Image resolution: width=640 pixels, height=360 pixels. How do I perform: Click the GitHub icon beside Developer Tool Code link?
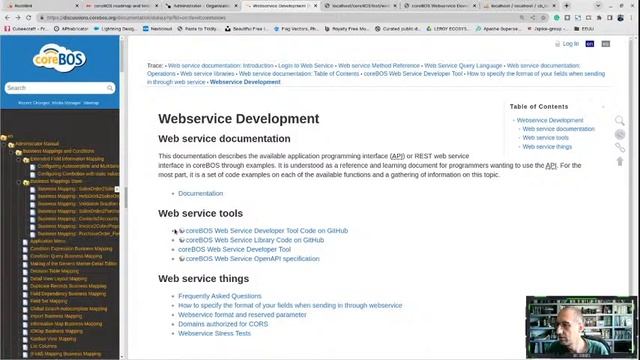(182, 231)
